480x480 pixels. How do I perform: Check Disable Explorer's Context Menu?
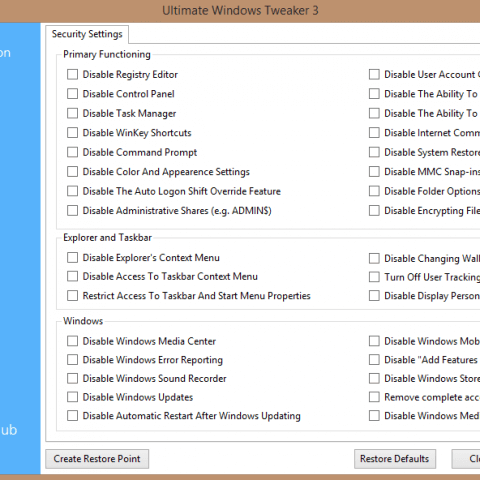pos(72,258)
